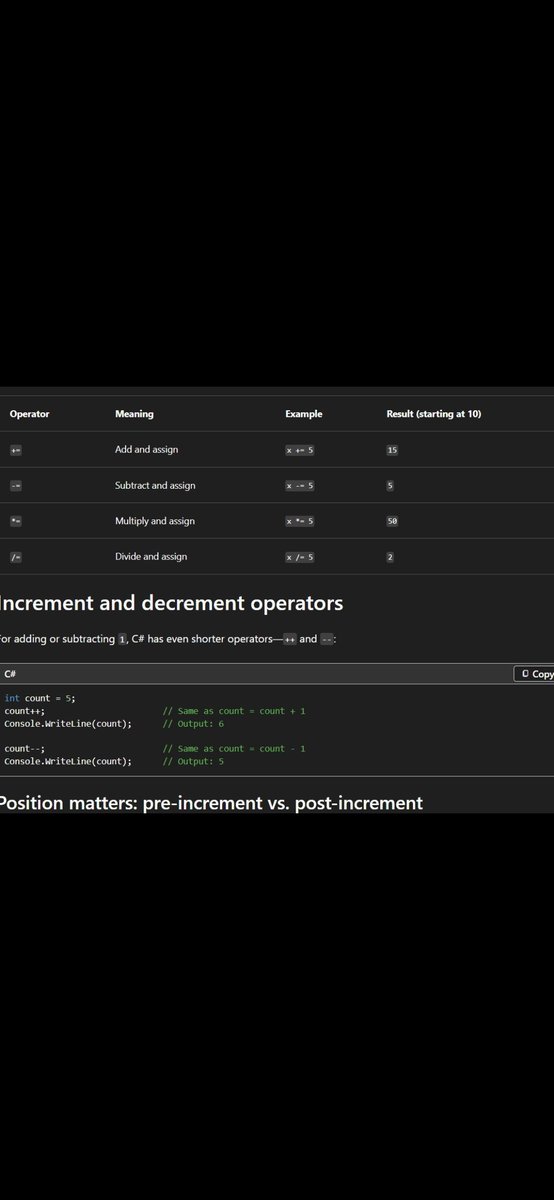The image size is (554, 1200).
Task: Click the 'x *= 5' example code
Action: 300,521
